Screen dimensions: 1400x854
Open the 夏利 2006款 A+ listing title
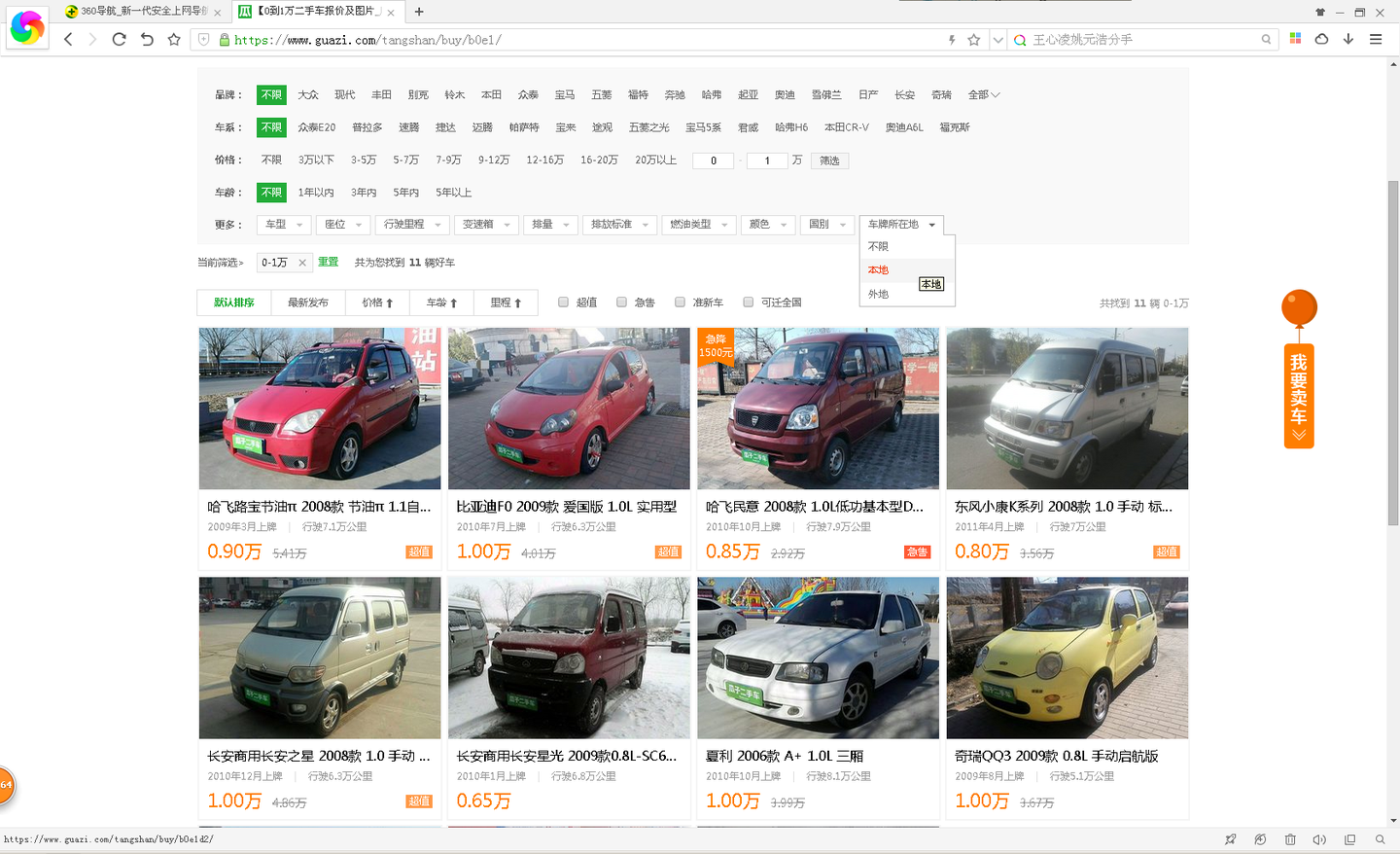(785, 756)
